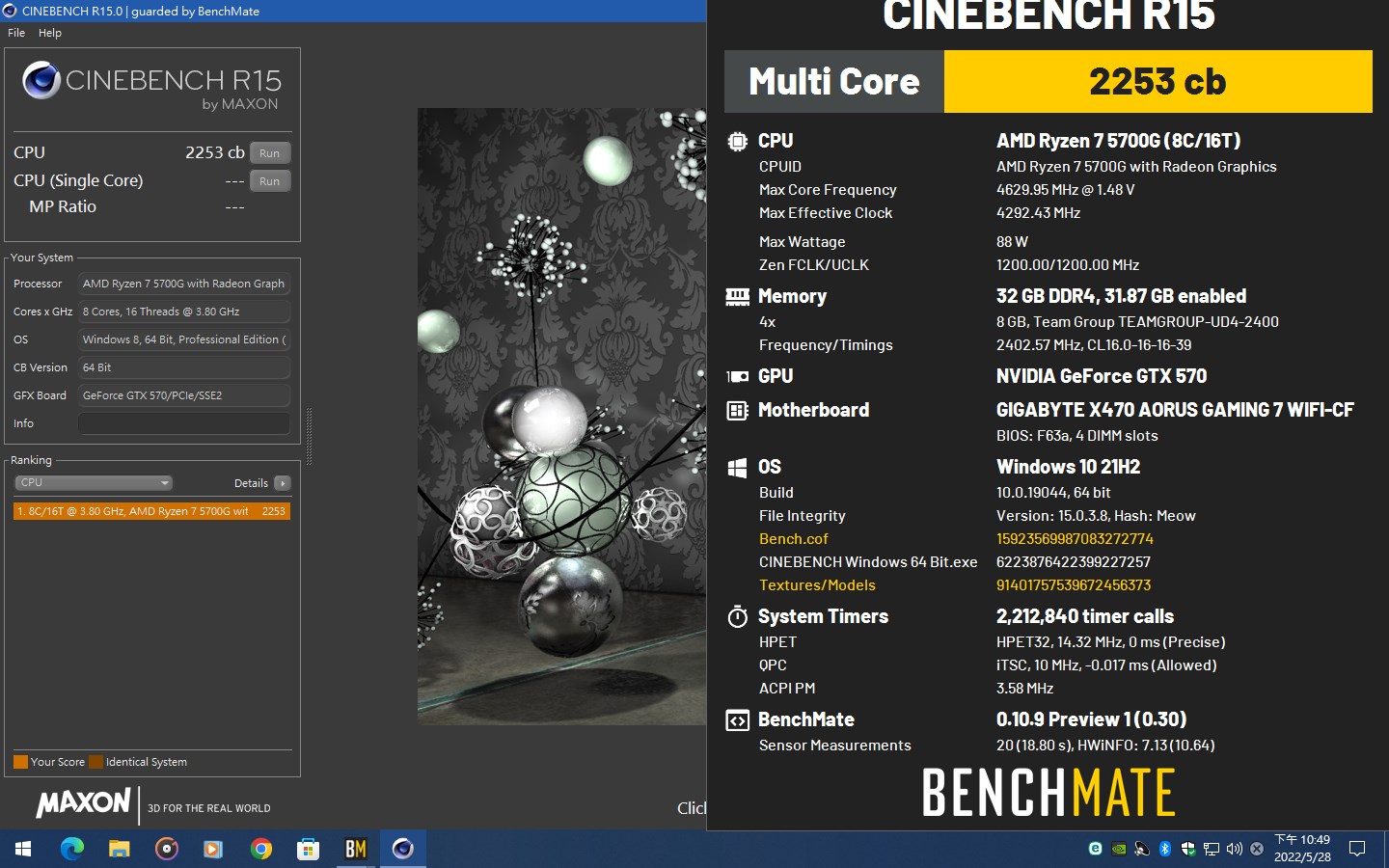Image resolution: width=1389 pixels, height=868 pixels.
Task: Launch Microsoft Edge from the taskbar
Action: (72, 849)
